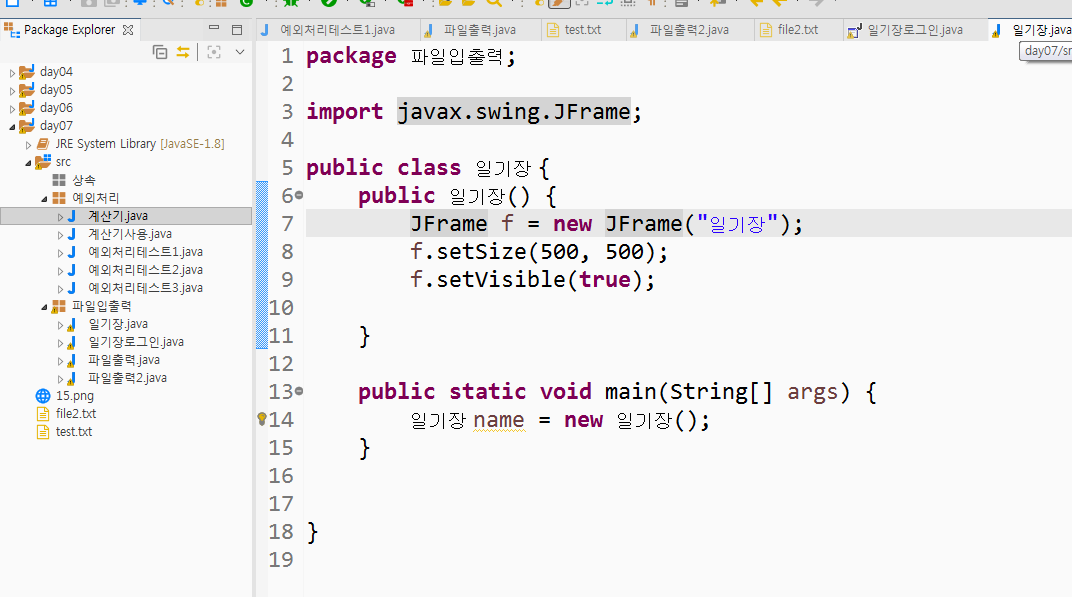The width and height of the screenshot is (1072, 597).
Task: Click the warning lightbulb marker at line 14
Action: pyautogui.click(x=262, y=419)
